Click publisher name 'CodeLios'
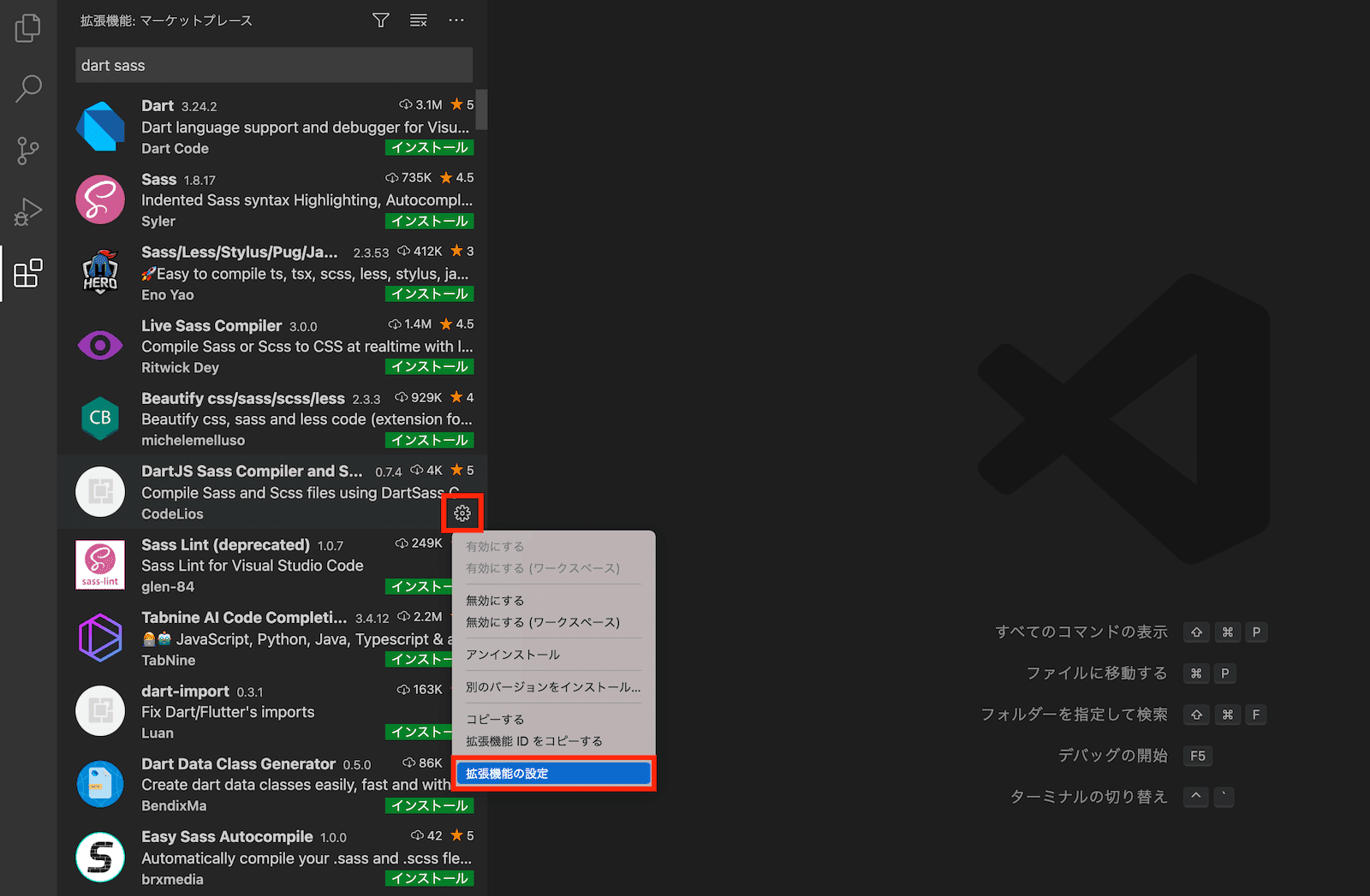 (172, 513)
